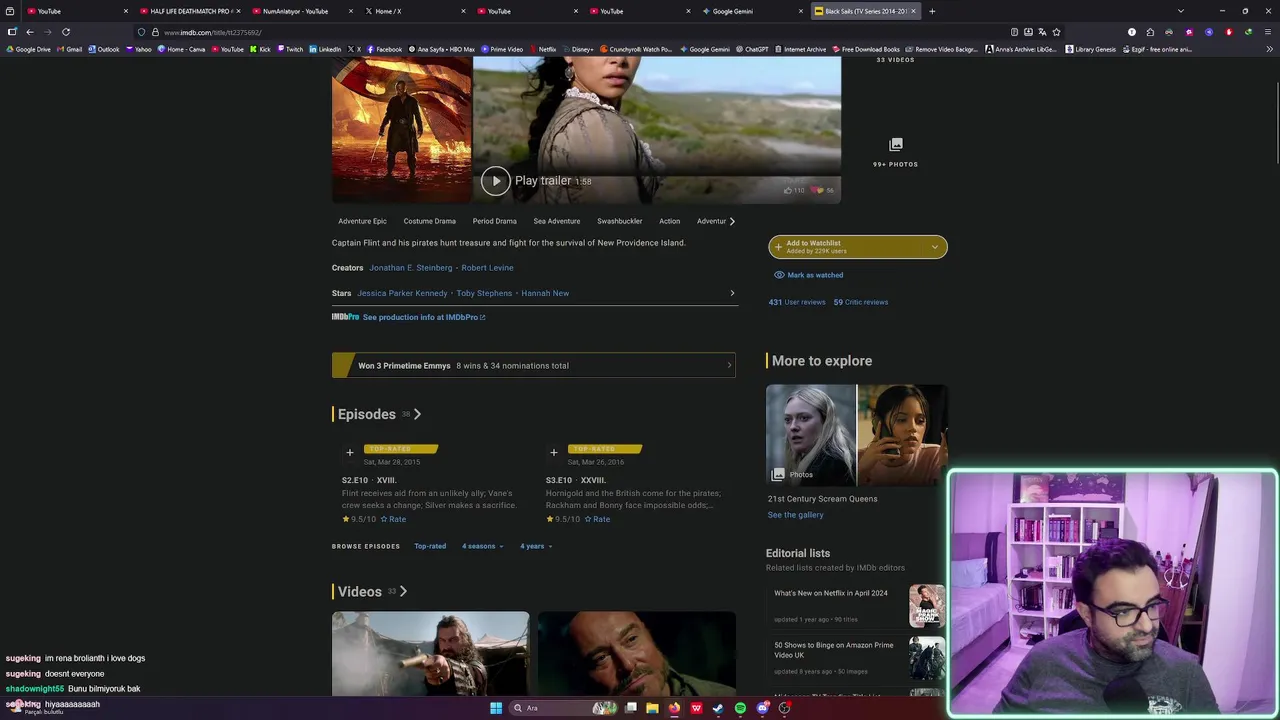This screenshot has height=720, width=1280.
Task: Select the Costume Drama genre chip
Action: pyautogui.click(x=430, y=221)
